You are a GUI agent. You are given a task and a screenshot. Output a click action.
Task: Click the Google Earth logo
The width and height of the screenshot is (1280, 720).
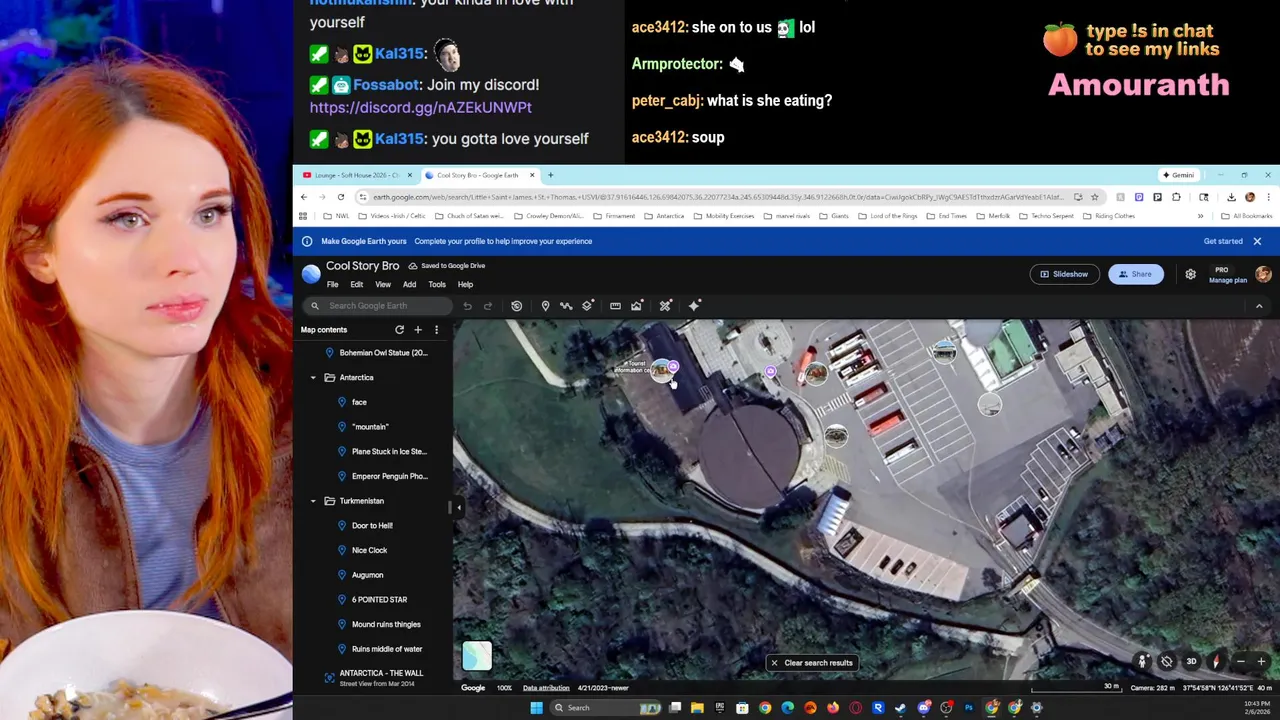(x=311, y=273)
